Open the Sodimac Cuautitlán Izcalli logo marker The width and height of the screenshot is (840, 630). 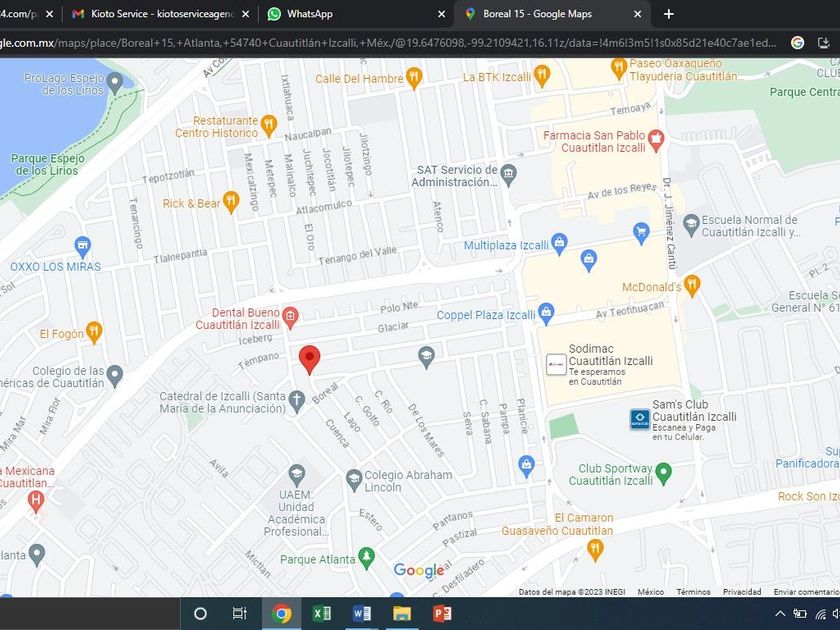(x=555, y=365)
